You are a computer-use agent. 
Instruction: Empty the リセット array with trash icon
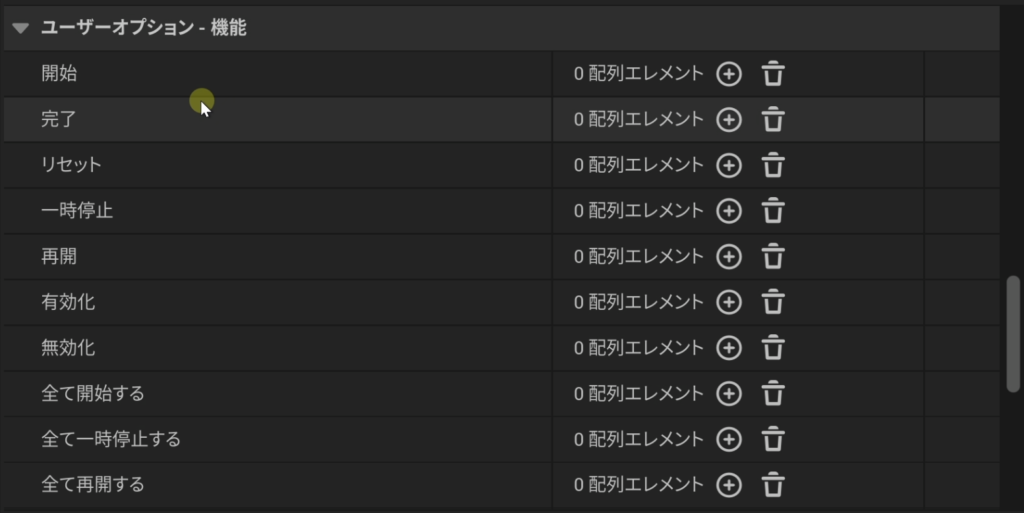pyautogui.click(x=773, y=165)
